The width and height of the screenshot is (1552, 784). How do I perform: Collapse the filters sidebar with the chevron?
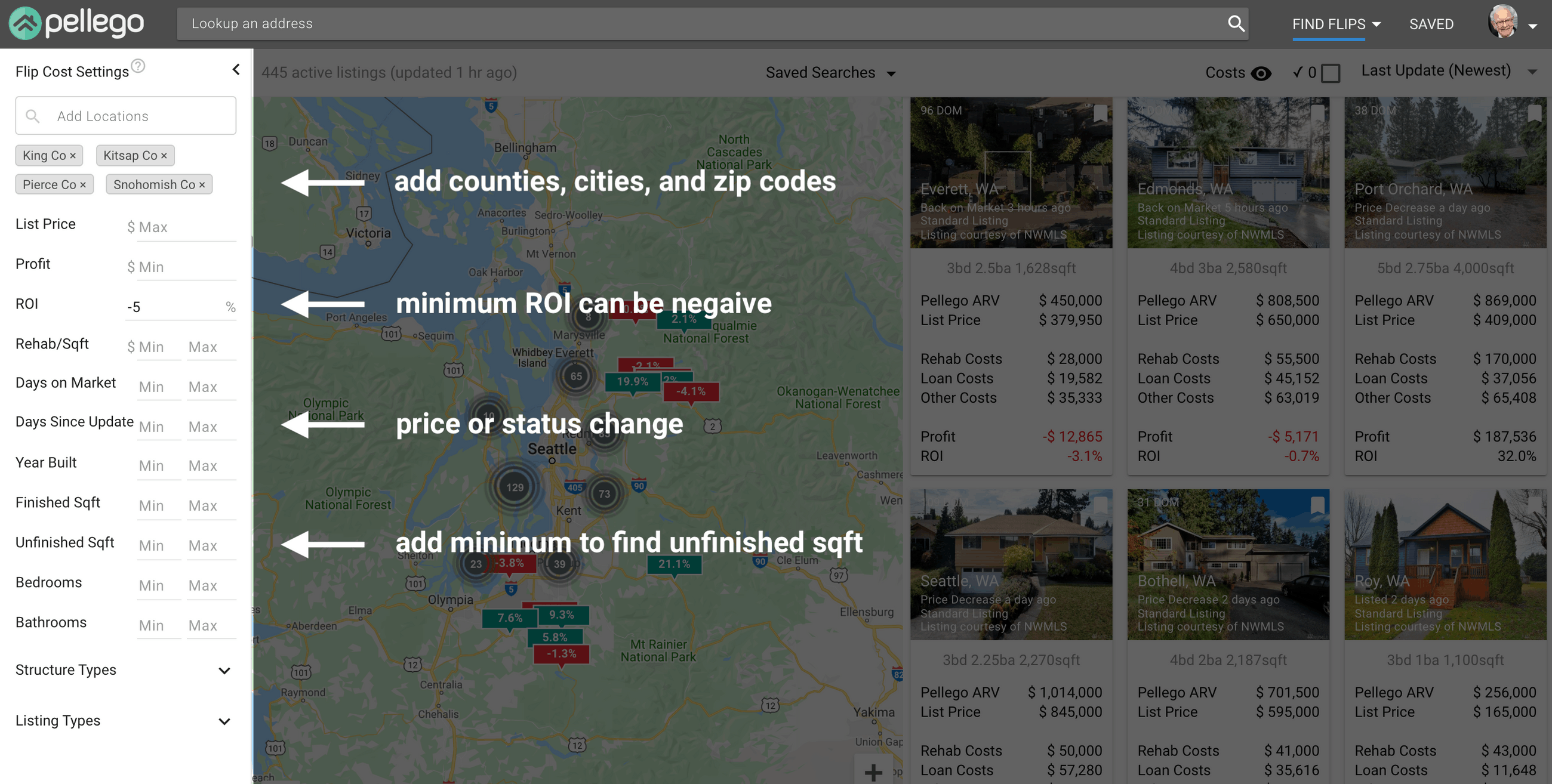(236, 69)
